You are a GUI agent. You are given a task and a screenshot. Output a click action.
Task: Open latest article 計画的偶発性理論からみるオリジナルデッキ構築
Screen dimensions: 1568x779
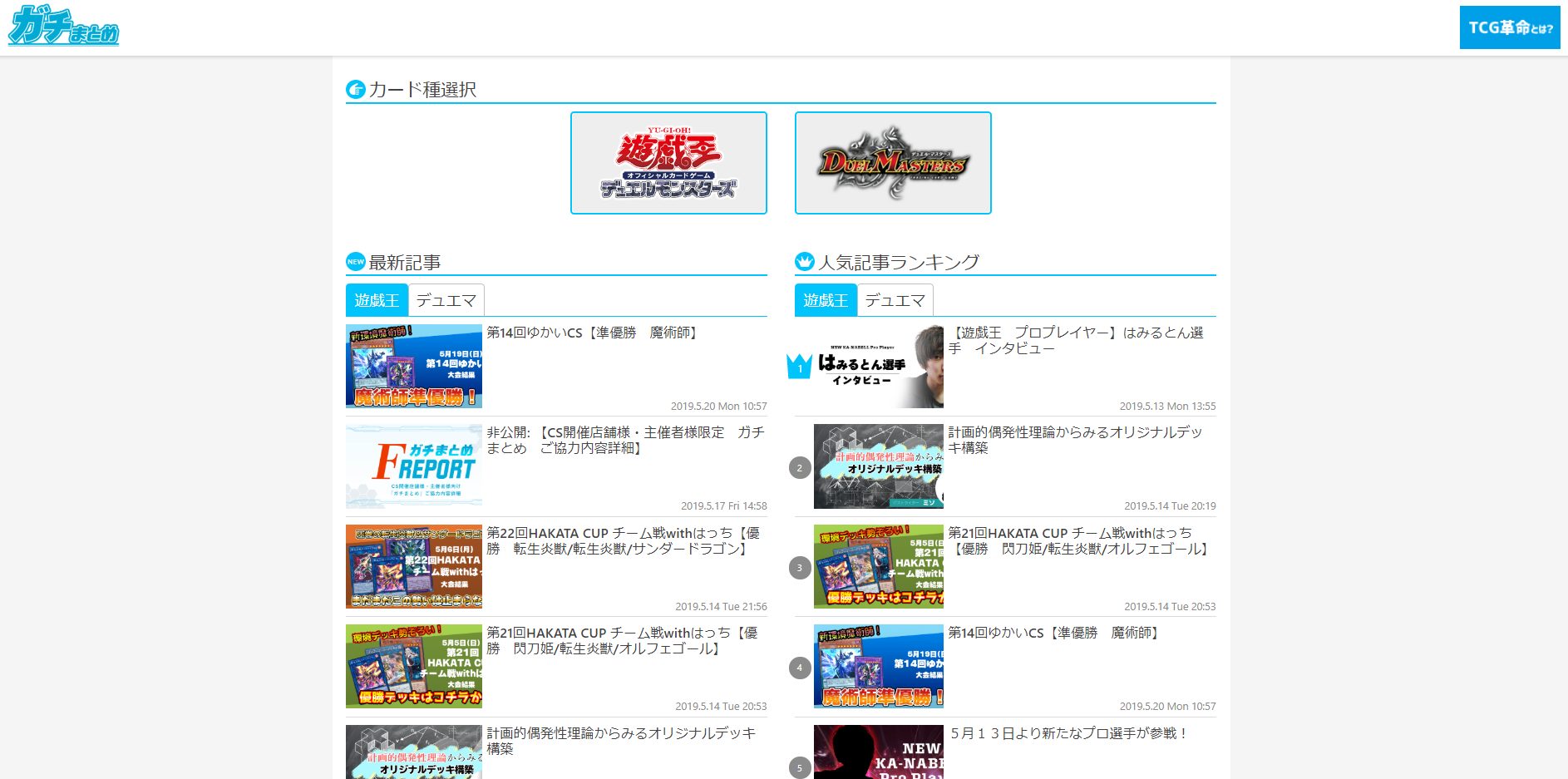pyautogui.click(x=622, y=741)
